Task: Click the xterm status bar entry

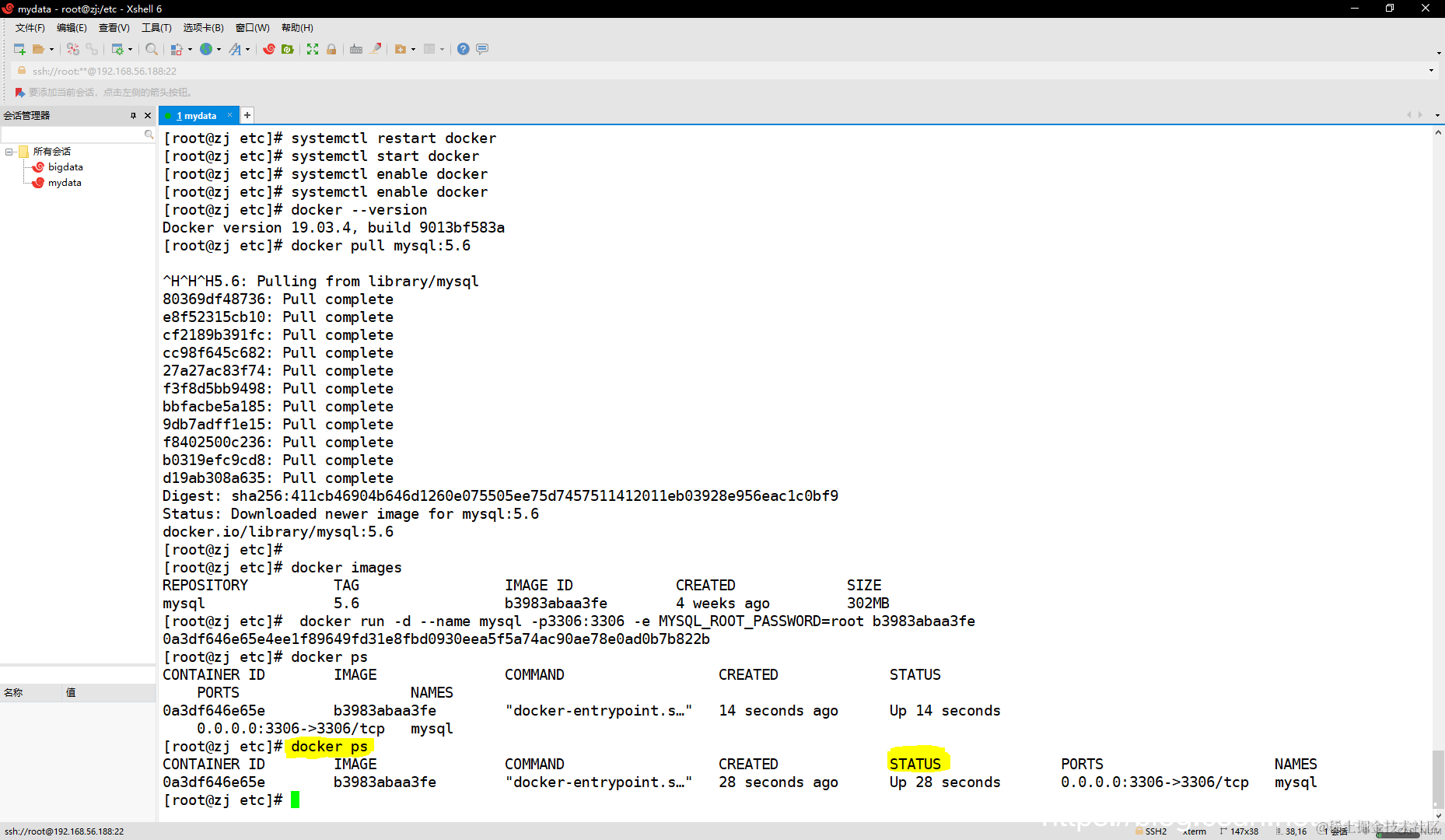Action: (1195, 831)
